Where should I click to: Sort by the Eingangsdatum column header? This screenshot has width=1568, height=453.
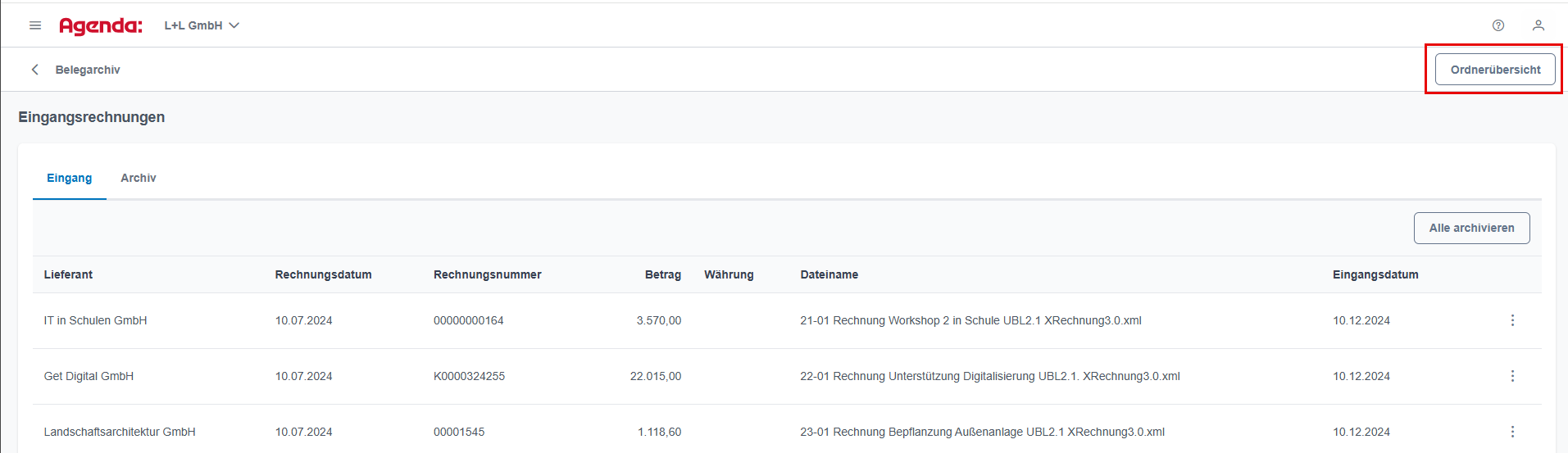(x=1375, y=274)
